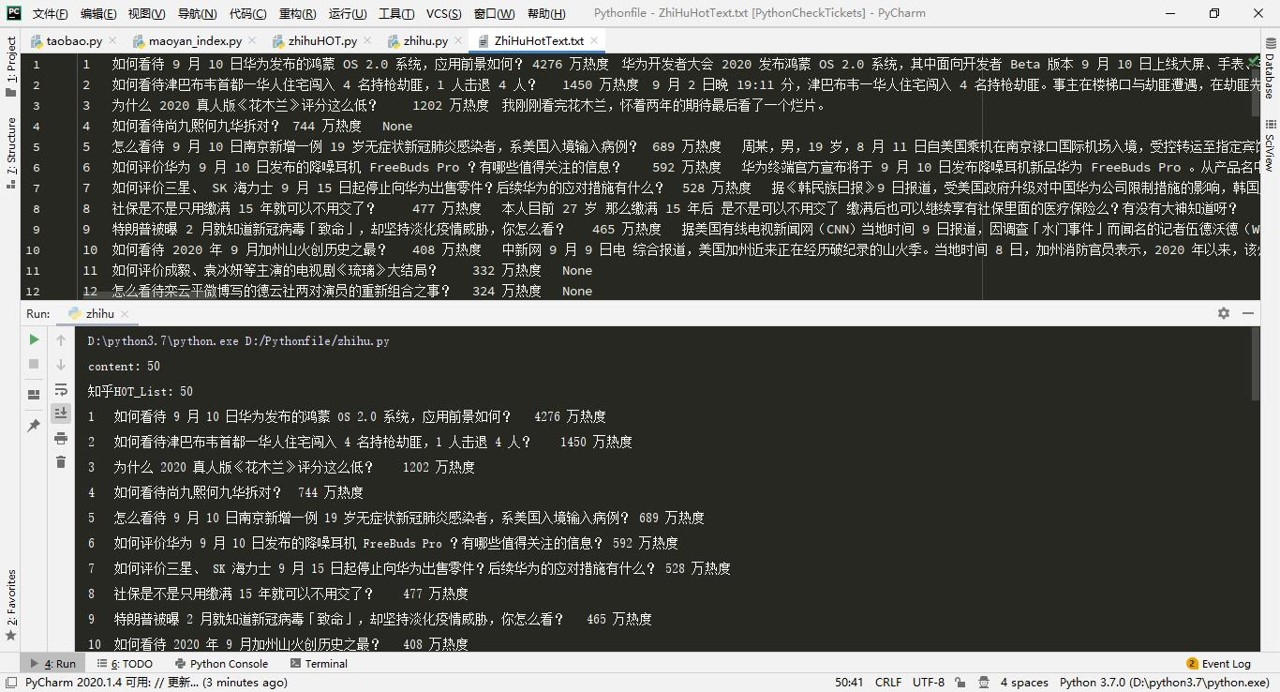Open the 导航(N) menu
1280x692 pixels.
(197, 14)
